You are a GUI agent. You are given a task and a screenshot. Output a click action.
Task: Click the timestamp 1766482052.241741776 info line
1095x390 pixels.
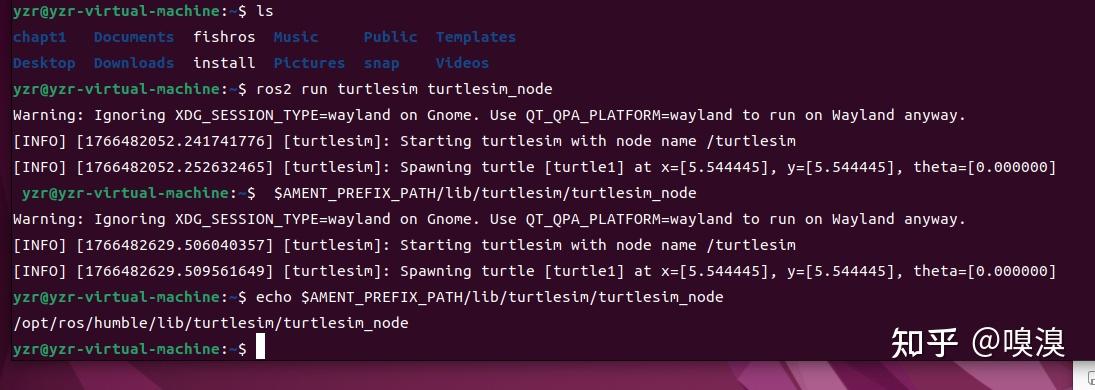click(404, 141)
